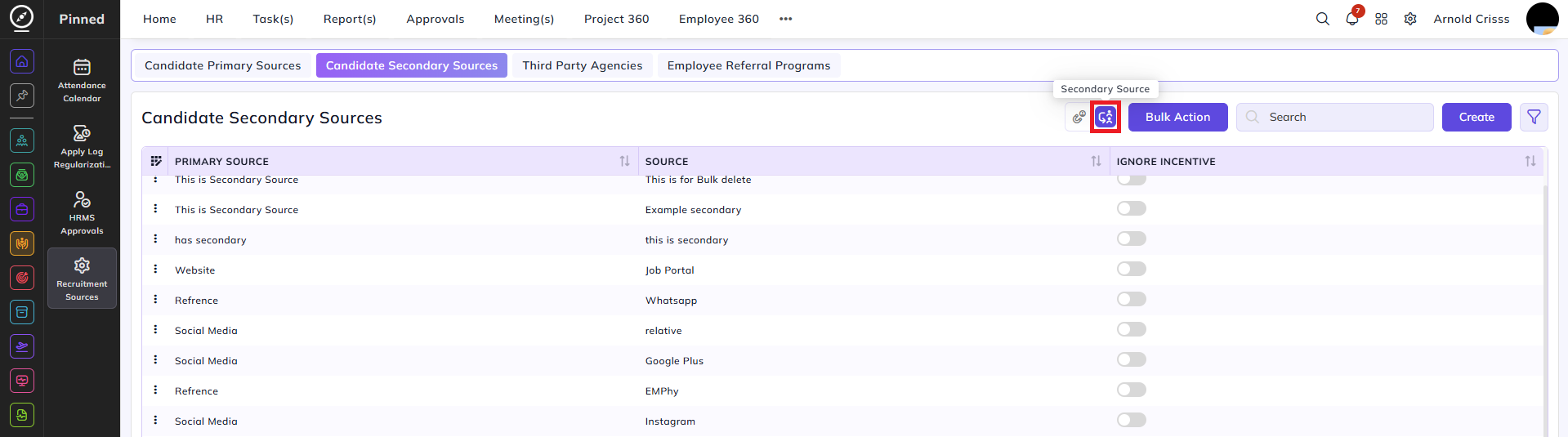The width and height of the screenshot is (1568, 437).
Task: Open row options menu for Google Plus
Action: [155, 359]
